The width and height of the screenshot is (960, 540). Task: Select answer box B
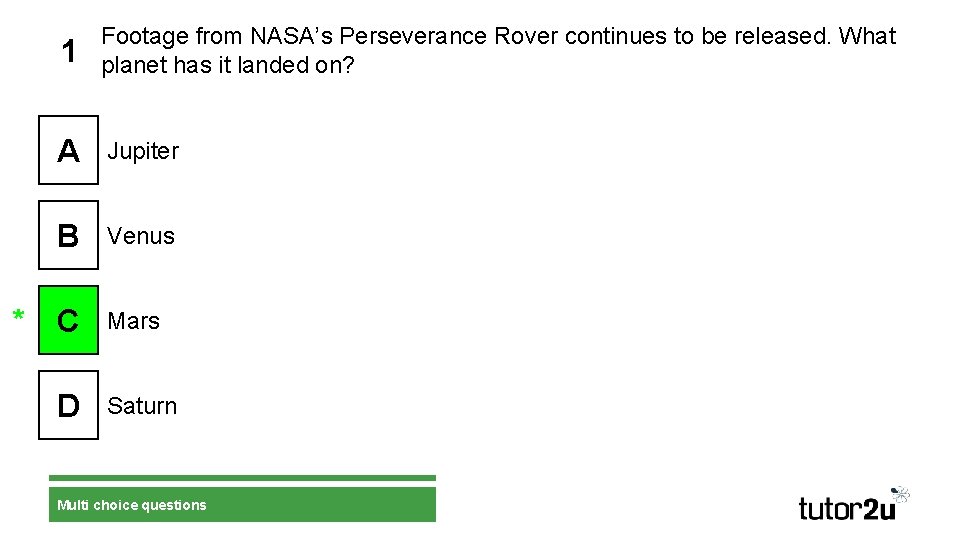point(68,236)
